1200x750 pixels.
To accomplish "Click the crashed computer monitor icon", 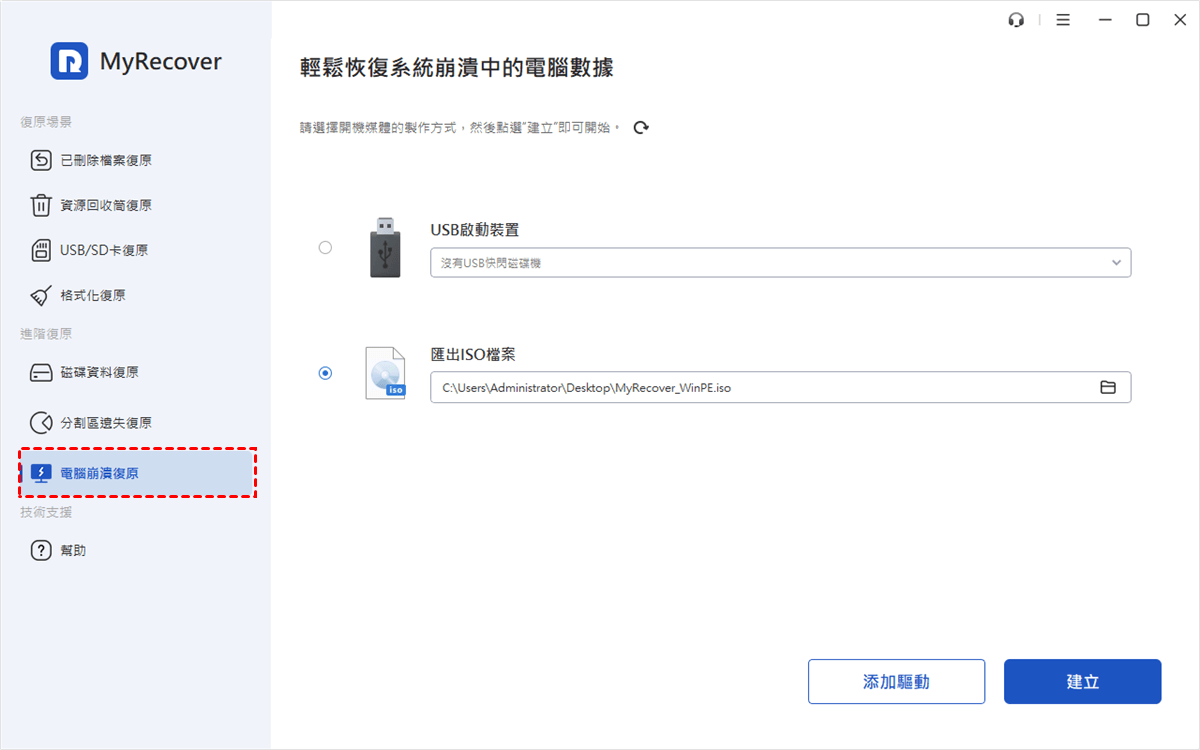I will coord(41,473).
